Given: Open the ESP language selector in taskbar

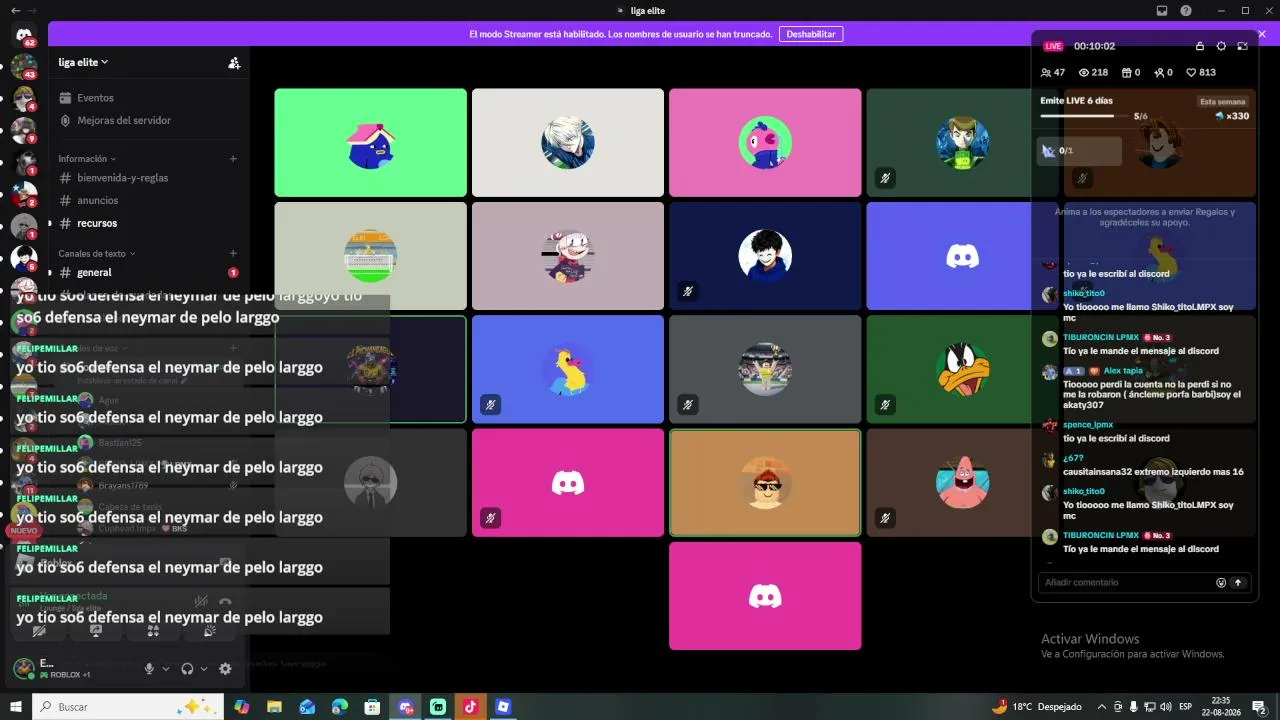Looking at the screenshot, I should point(1186,707).
